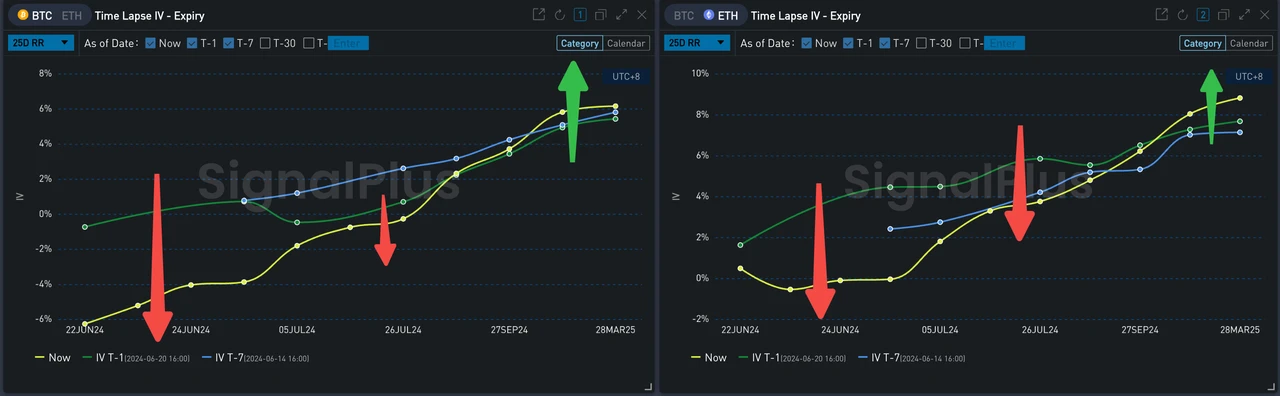
Task: Click the Ethereum coin icon in ETH panel
Action: 709,15
